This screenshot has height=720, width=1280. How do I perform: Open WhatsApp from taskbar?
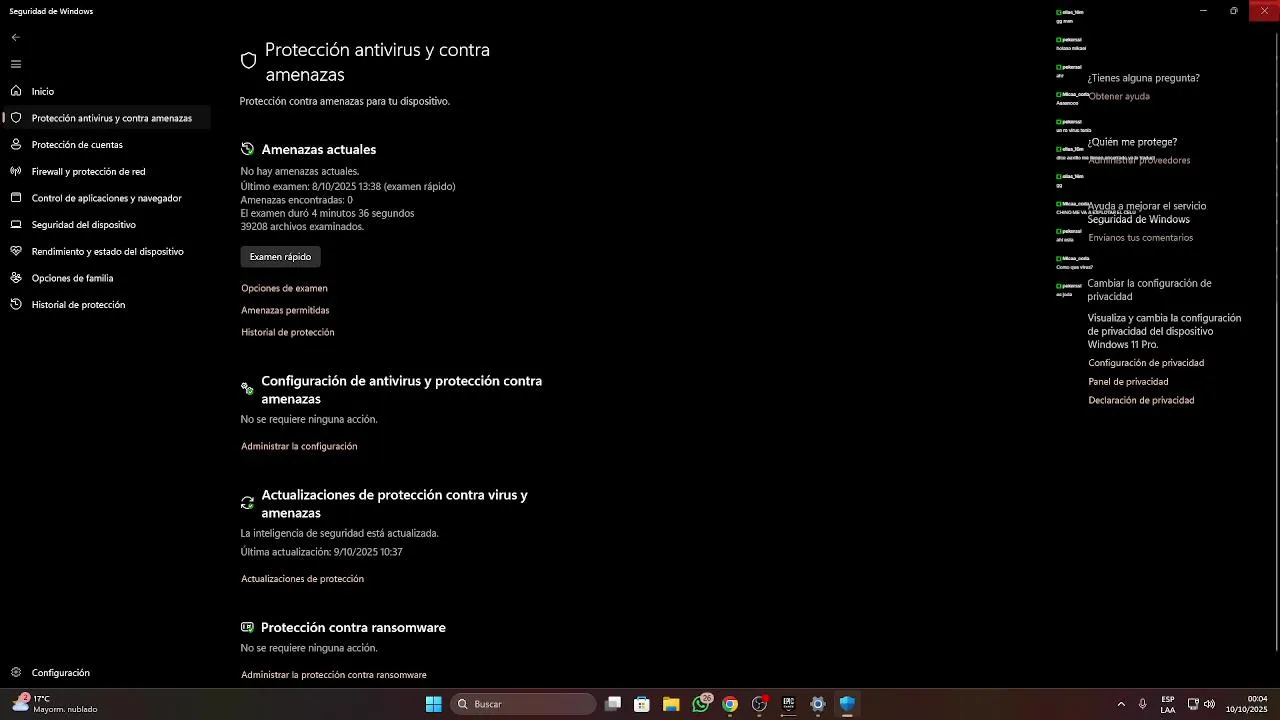click(x=701, y=704)
